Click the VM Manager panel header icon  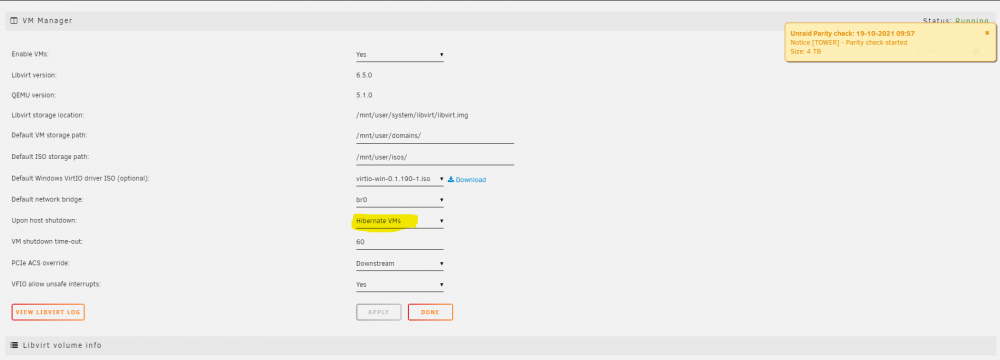coord(14,20)
